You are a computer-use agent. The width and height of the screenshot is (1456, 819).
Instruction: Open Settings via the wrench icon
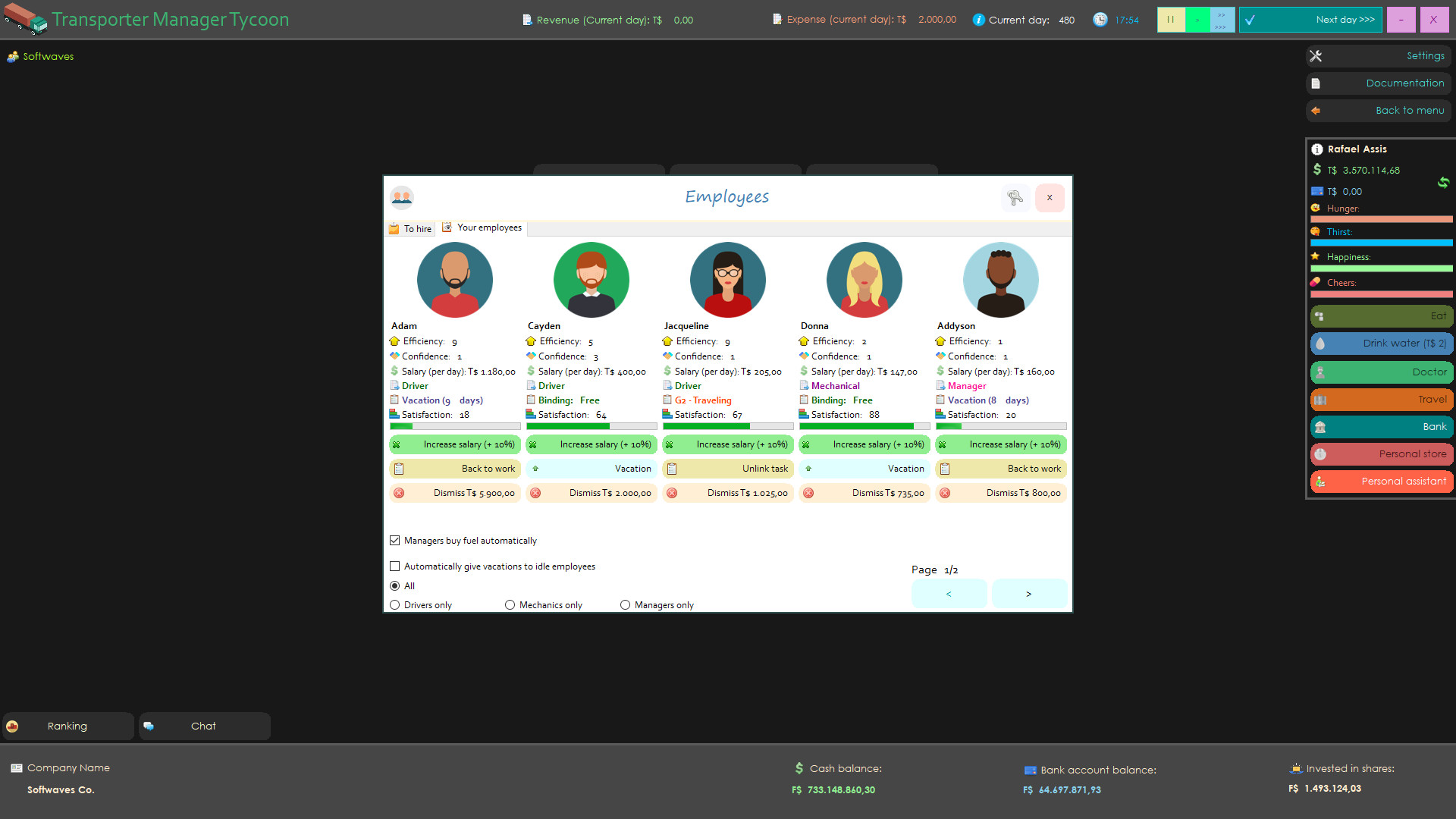[x=1316, y=55]
